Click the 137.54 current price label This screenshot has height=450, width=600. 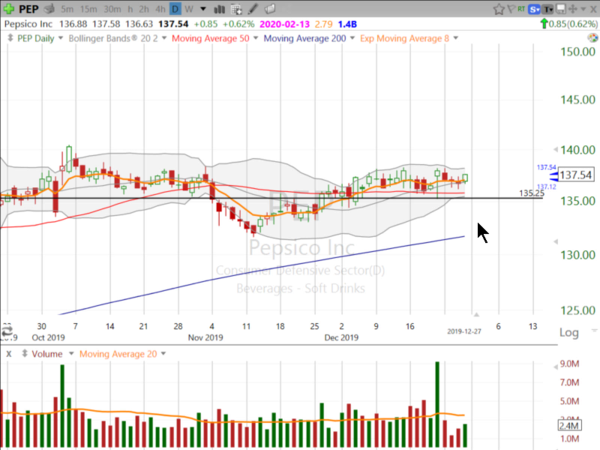[576, 175]
